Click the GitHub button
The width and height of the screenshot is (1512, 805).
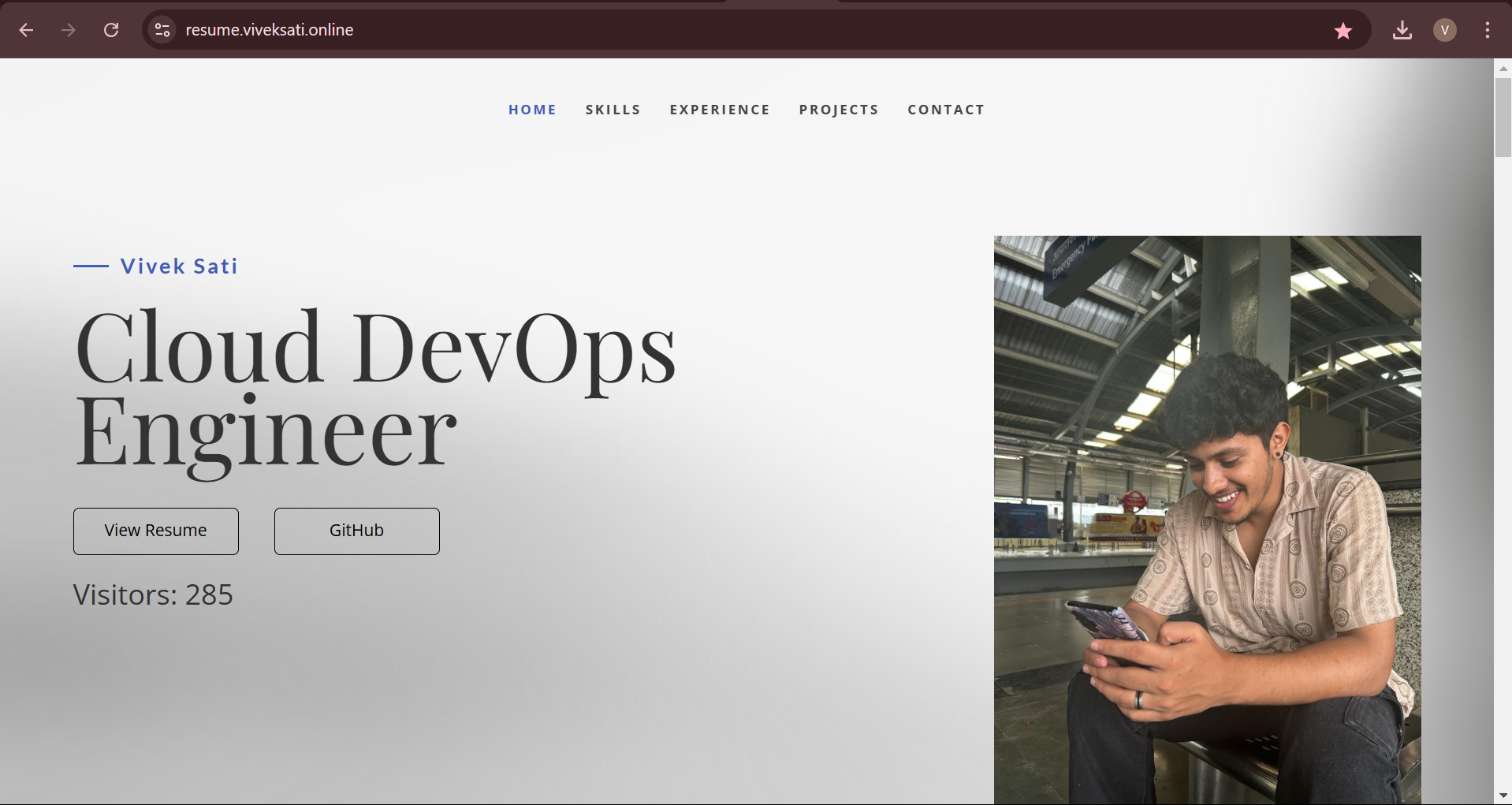[x=356, y=531]
